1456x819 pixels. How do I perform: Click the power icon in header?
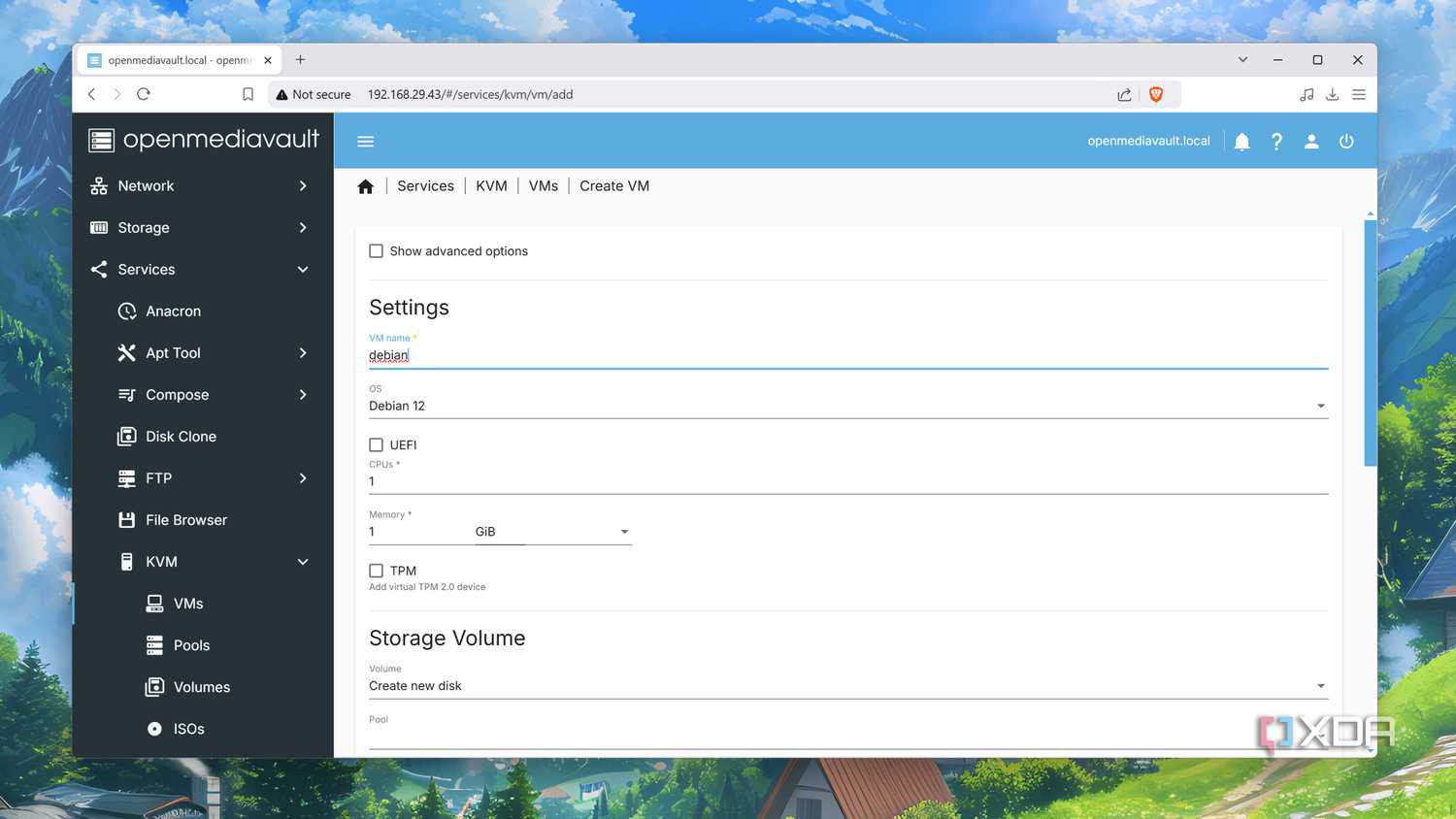[x=1346, y=142]
